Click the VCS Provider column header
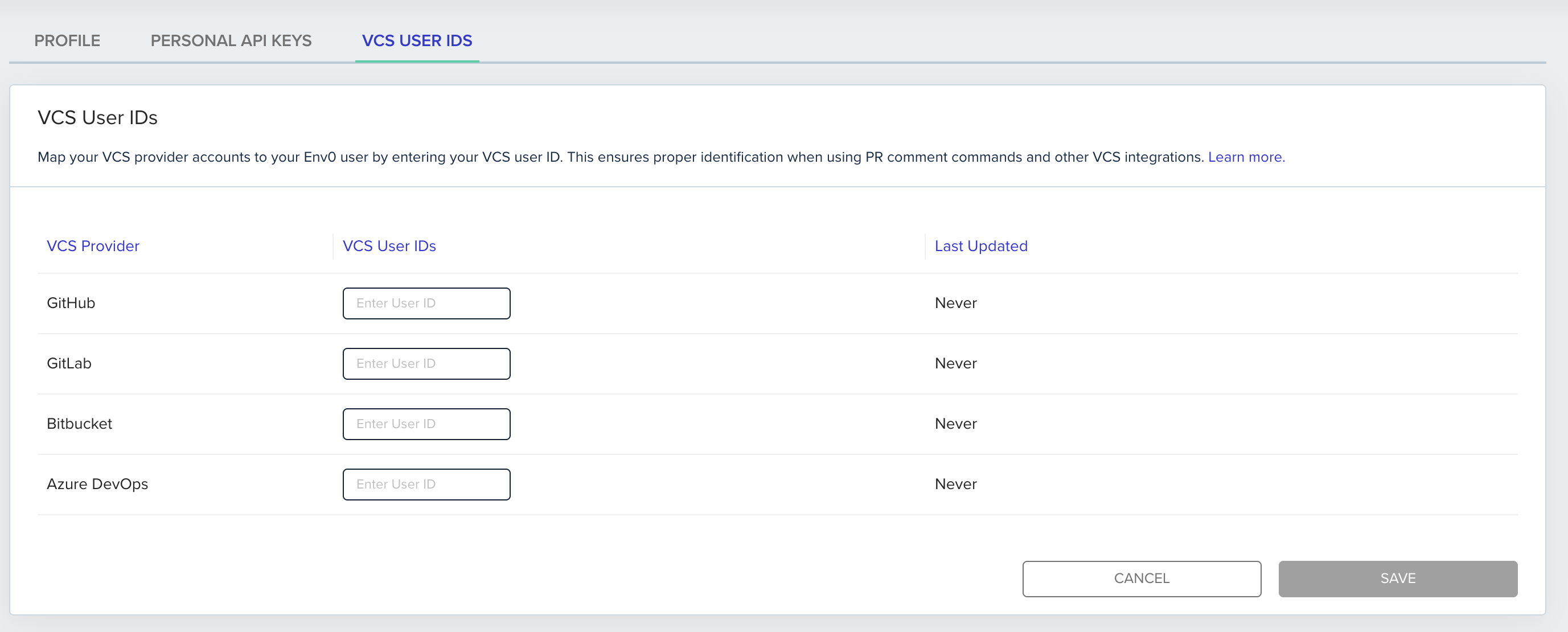 click(x=93, y=246)
